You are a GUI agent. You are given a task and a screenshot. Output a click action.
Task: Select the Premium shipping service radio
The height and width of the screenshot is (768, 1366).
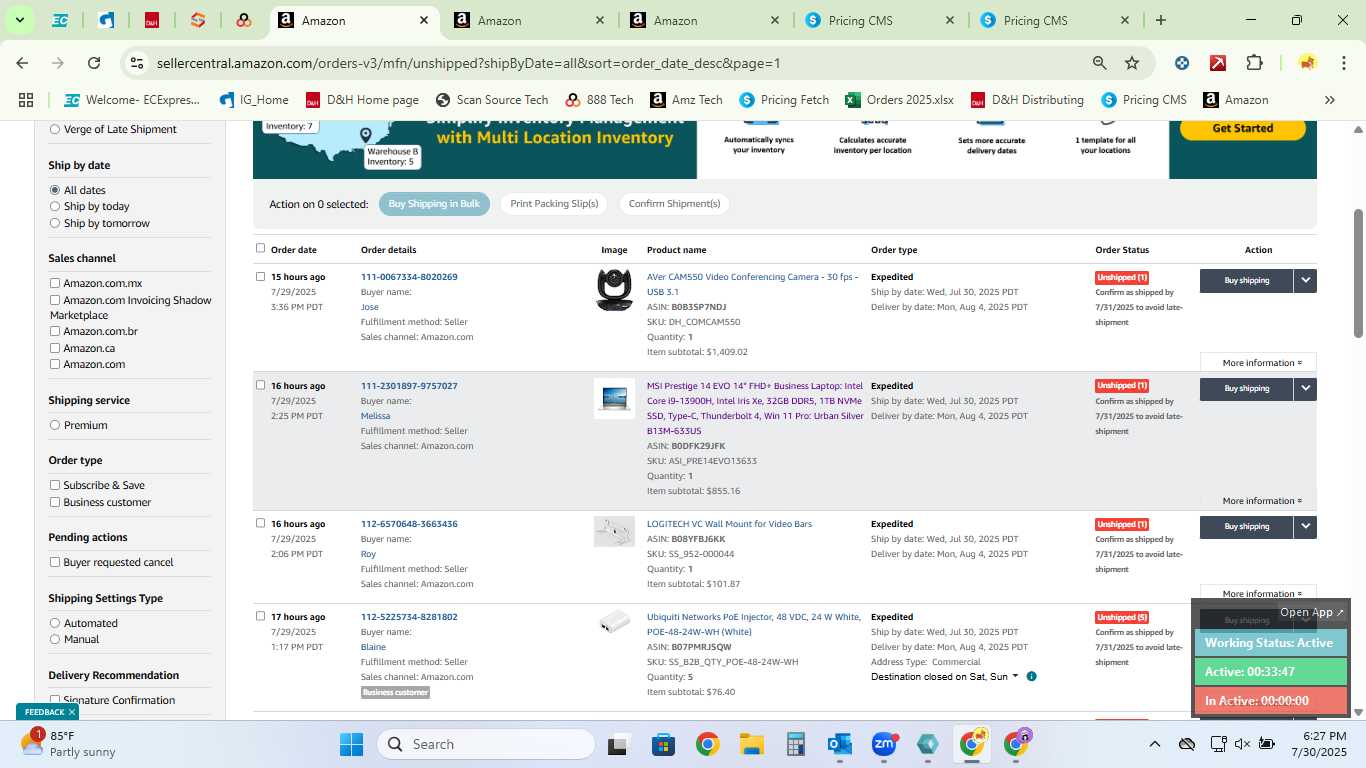click(x=55, y=425)
